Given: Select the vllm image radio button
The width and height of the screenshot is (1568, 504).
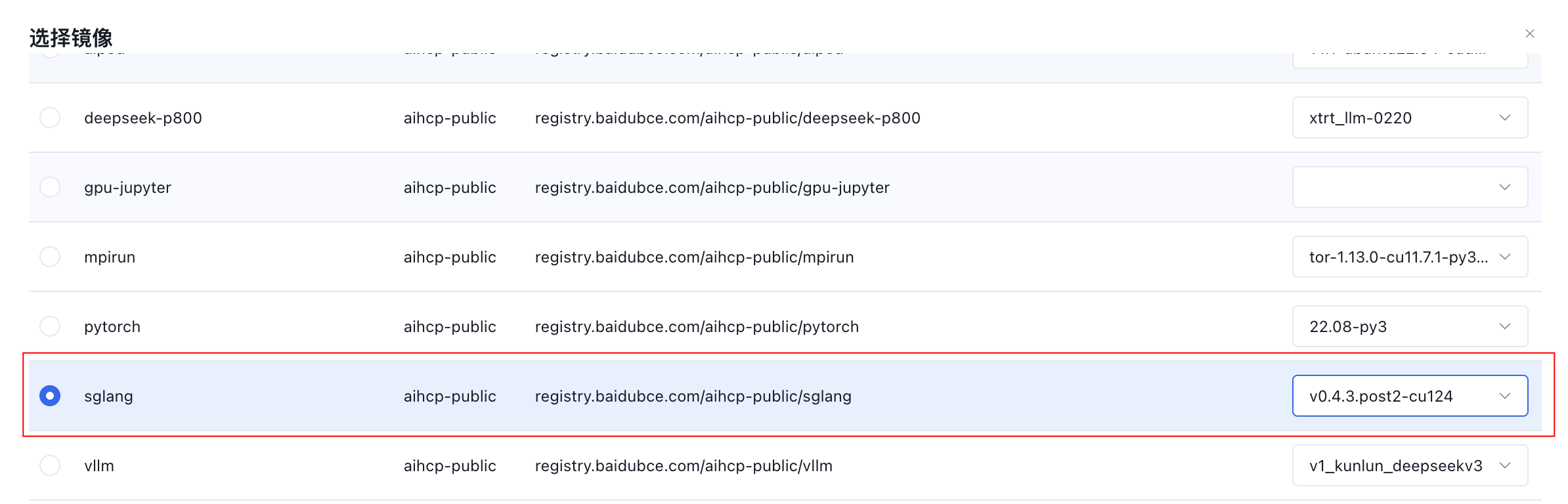Looking at the screenshot, I should coord(50,465).
